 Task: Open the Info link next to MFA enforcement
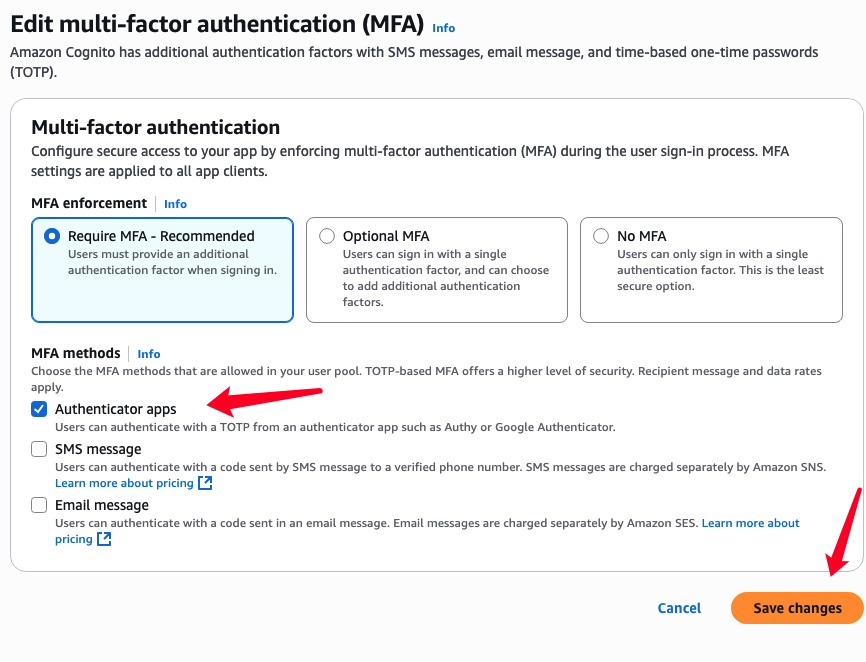point(175,204)
